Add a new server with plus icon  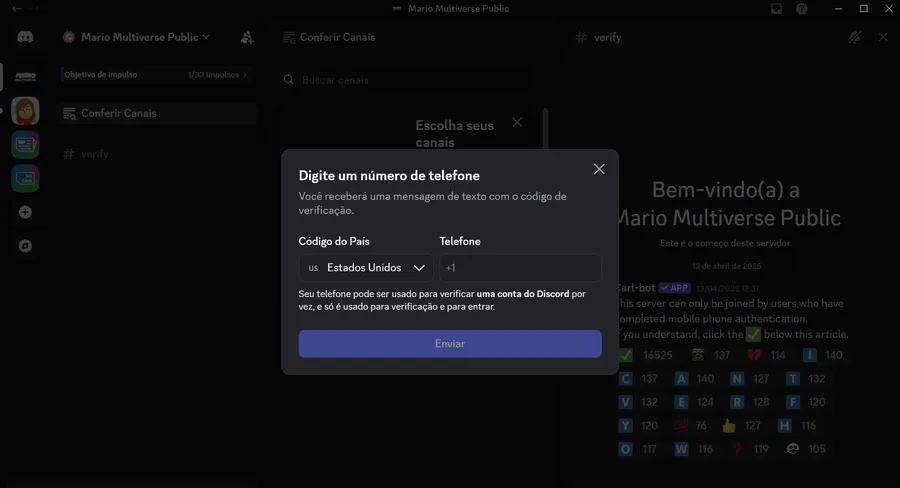[x=25, y=212]
